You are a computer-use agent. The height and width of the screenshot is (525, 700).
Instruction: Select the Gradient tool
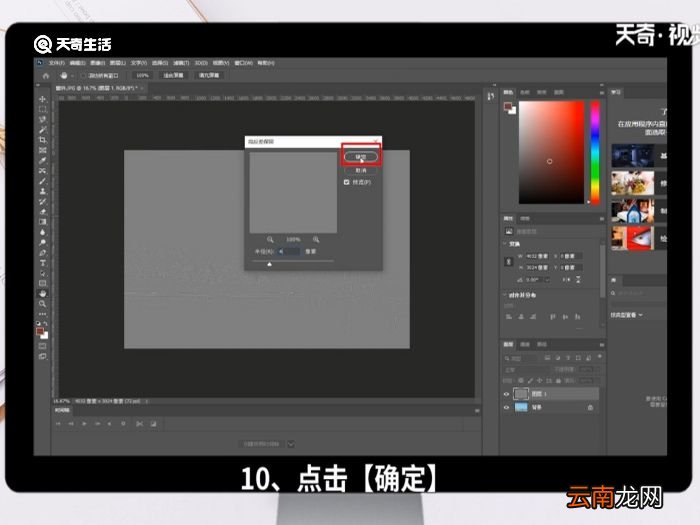(42, 222)
